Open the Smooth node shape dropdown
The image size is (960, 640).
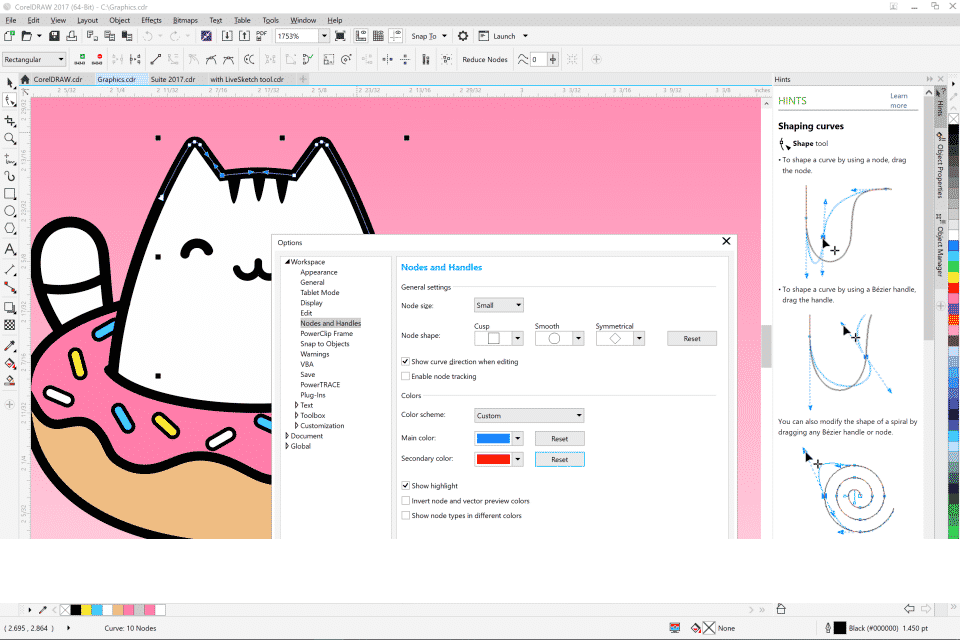tap(578, 338)
